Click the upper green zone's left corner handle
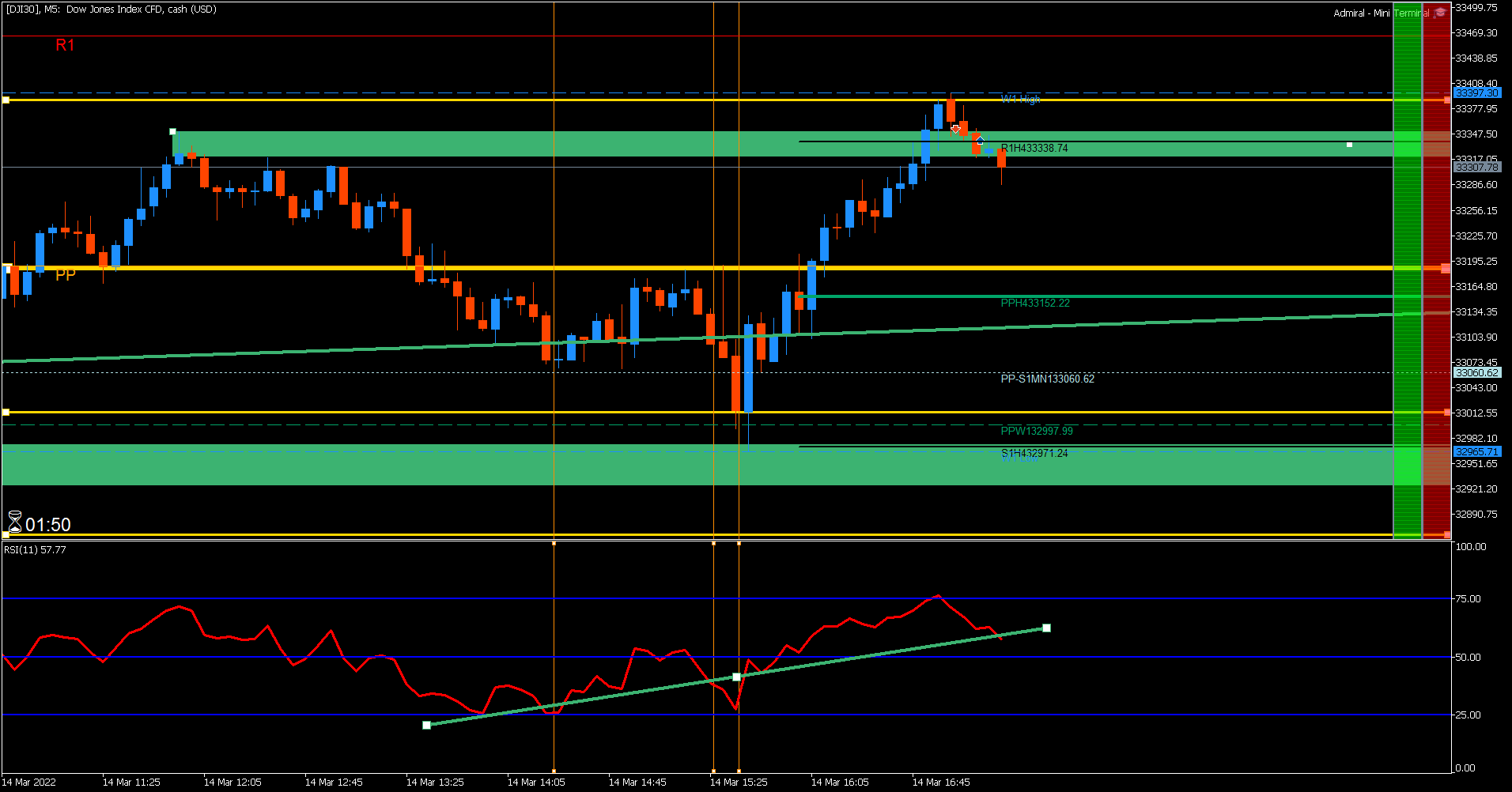Screen dimensions: 1512x792 (172, 131)
